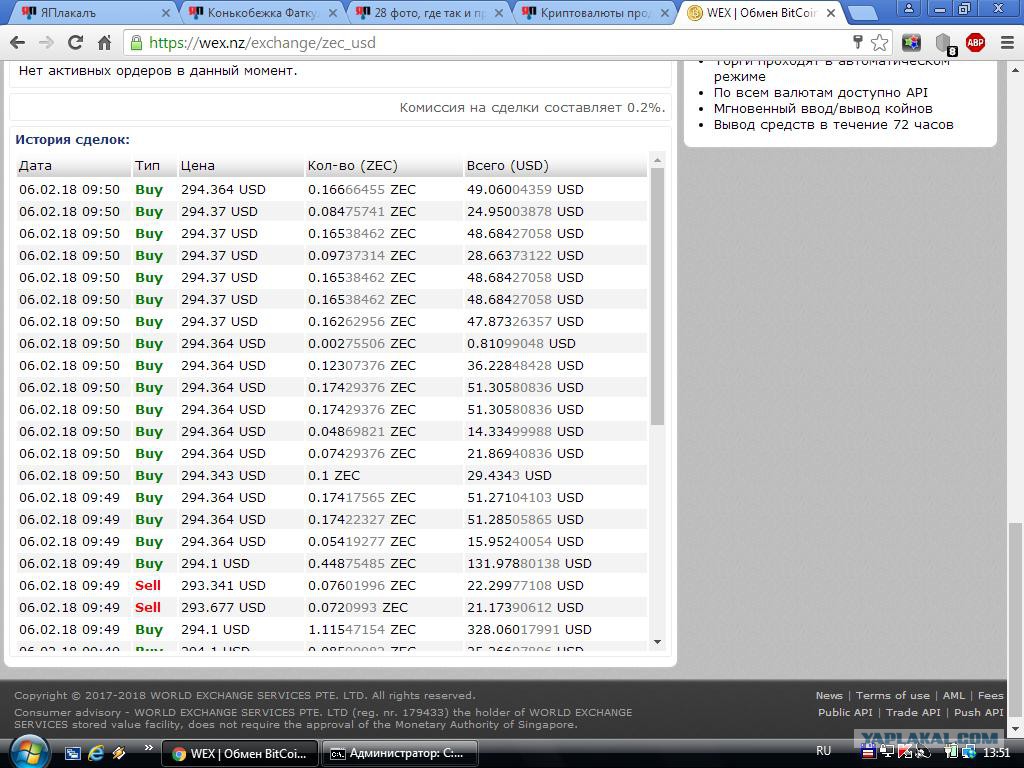Click the История сделок heading
Viewport: 1024px width, 768px height.
click(72, 140)
